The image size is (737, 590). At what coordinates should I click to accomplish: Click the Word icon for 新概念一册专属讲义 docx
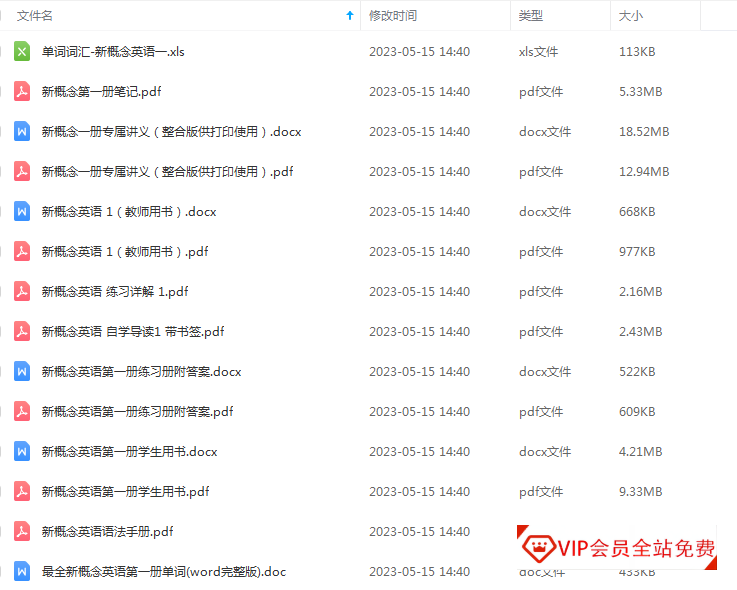coord(22,132)
